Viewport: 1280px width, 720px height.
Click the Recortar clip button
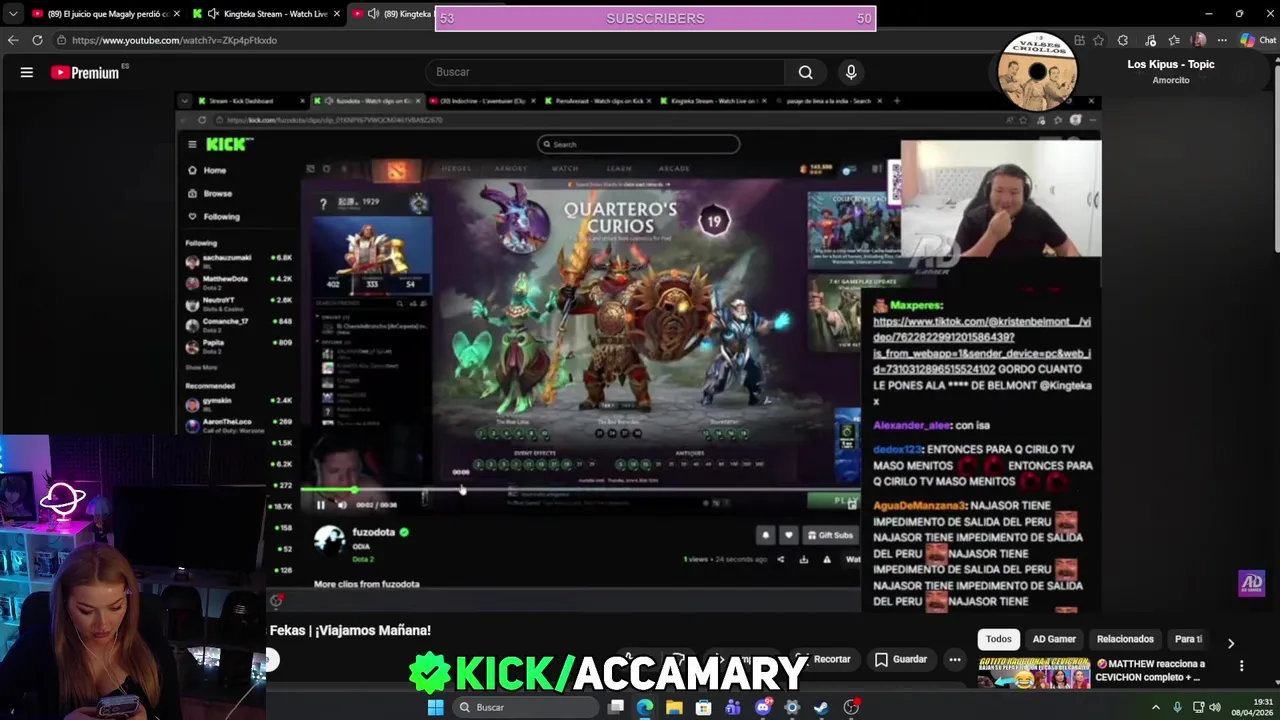click(826, 659)
